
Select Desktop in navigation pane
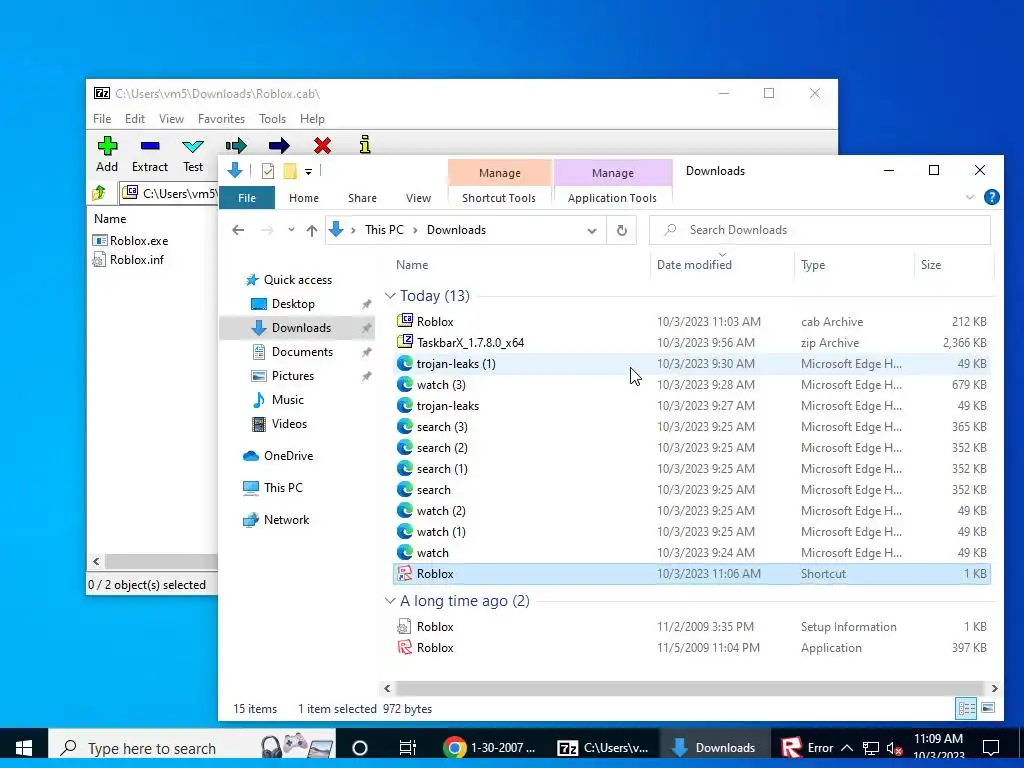point(293,304)
